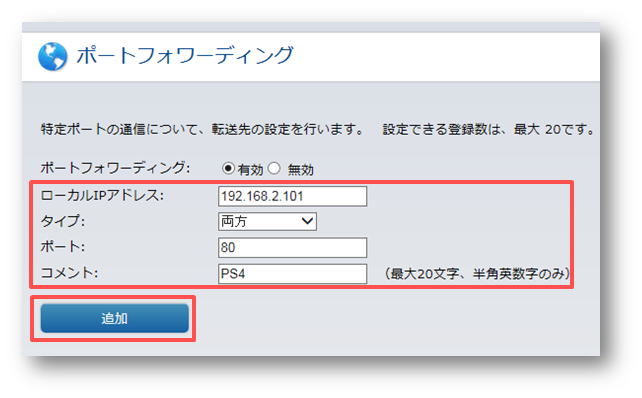Click the 最大20文字、半角英数字のみ hint text
Image resolution: width=642 pixels, height=398 pixels.
477,274
